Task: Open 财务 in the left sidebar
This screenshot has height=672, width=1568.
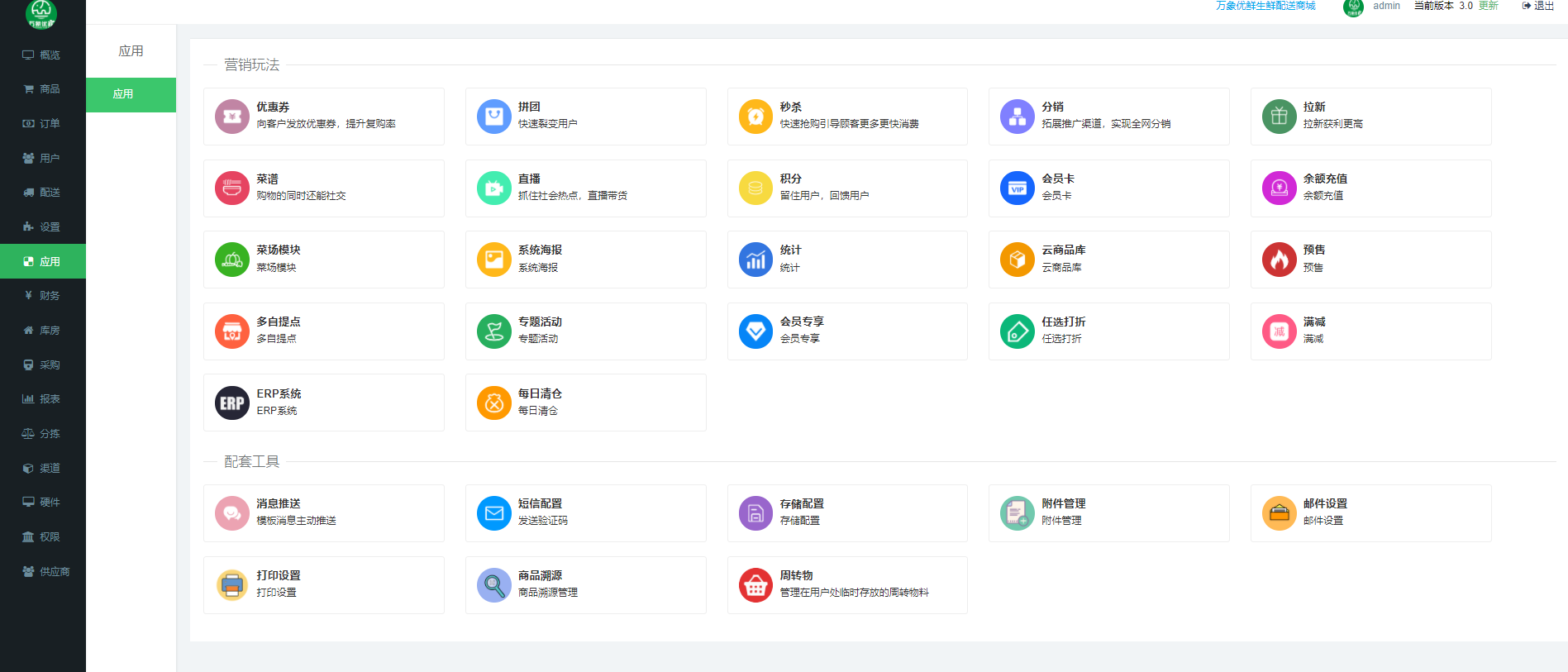Action: coord(42,296)
